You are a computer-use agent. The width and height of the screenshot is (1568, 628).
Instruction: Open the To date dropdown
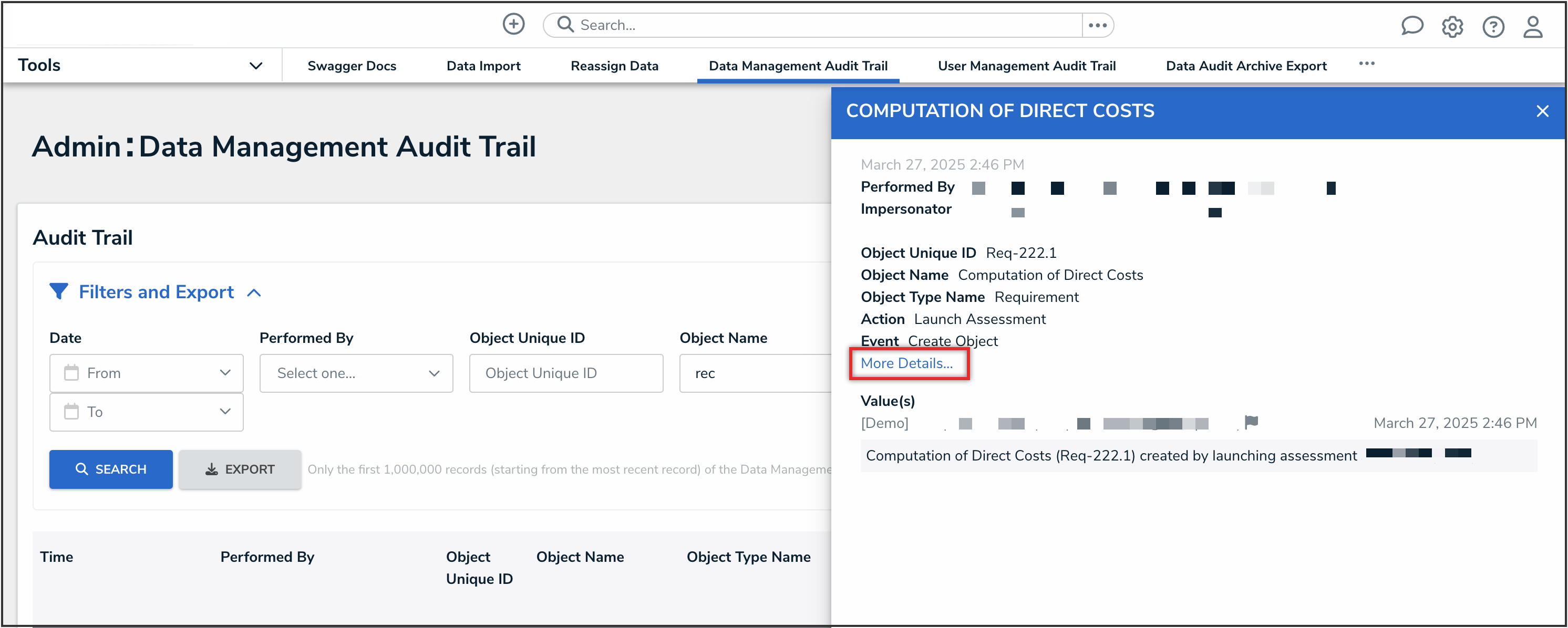(x=146, y=412)
